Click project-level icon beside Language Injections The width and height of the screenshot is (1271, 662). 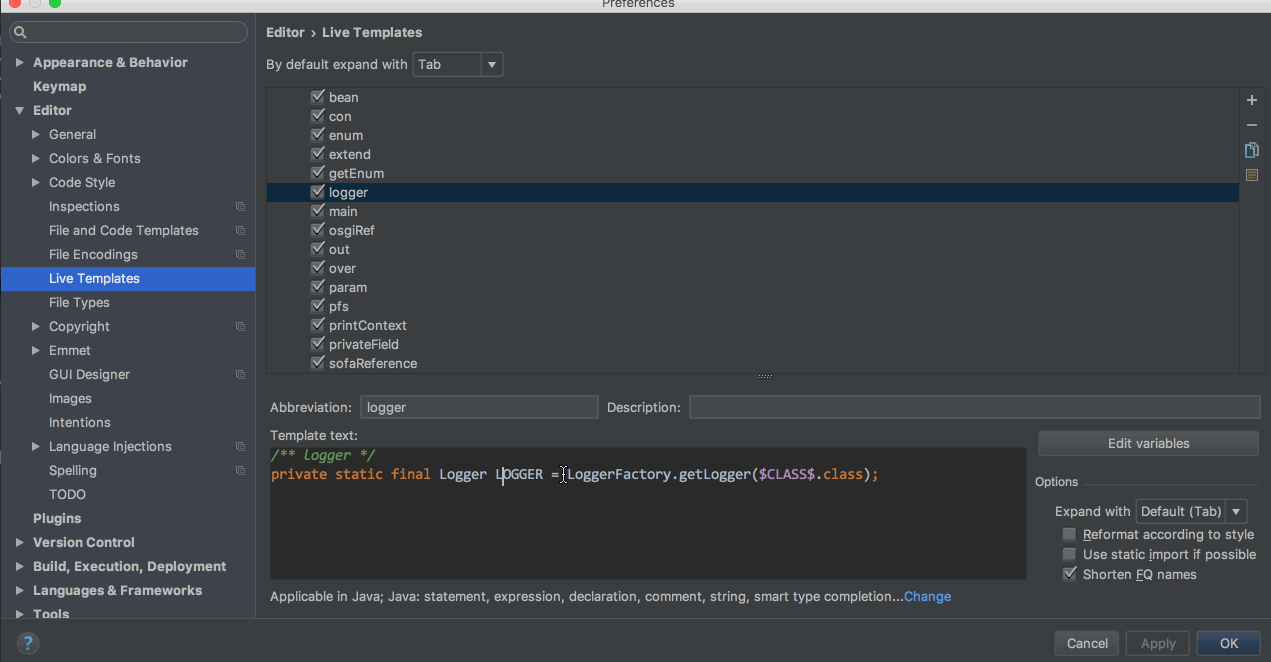(x=240, y=447)
